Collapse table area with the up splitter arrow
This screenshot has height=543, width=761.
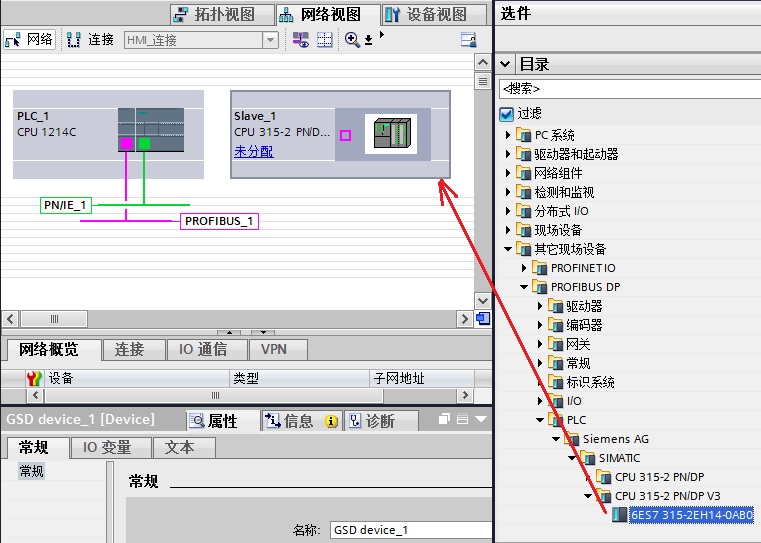click(229, 332)
